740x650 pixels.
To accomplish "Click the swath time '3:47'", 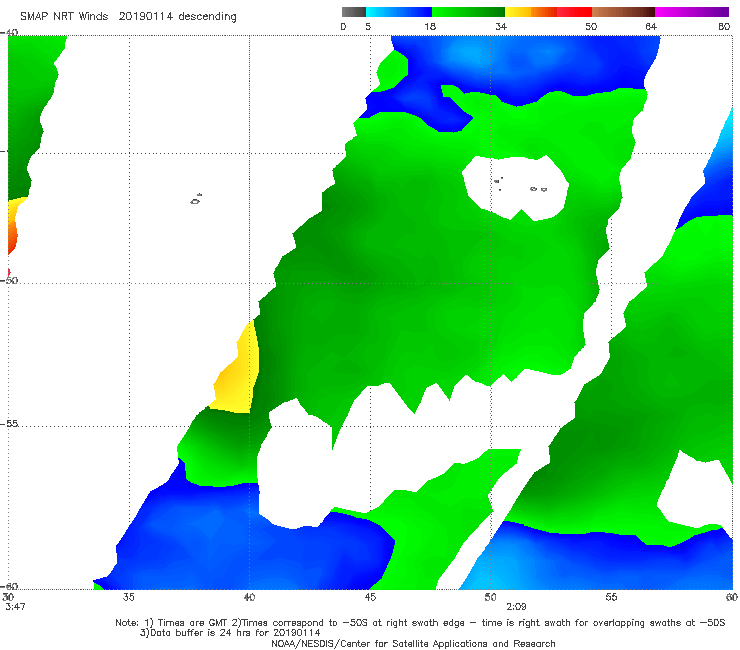I will pyautogui.click(x=15, y=607).
